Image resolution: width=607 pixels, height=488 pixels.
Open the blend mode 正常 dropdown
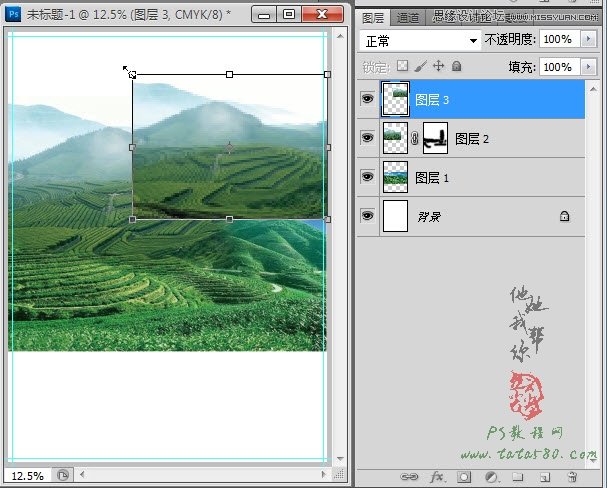(420, 40)
